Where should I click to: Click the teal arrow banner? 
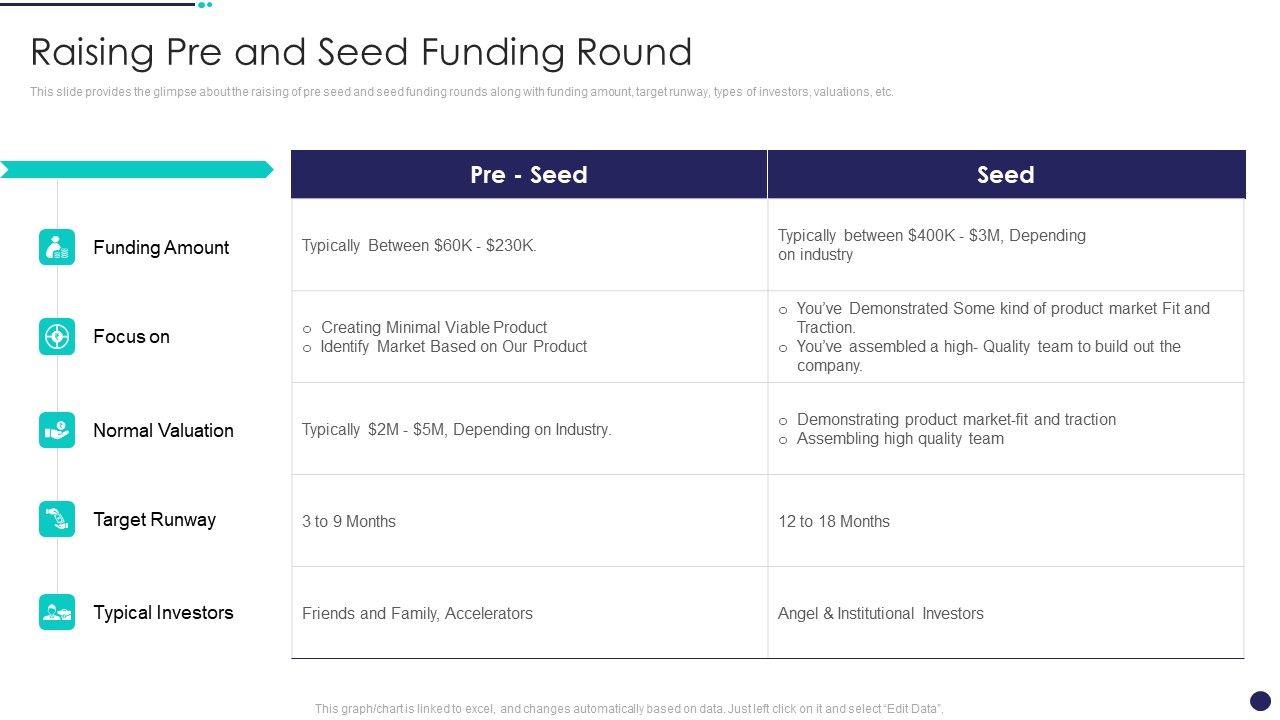[x=136, y=170]
